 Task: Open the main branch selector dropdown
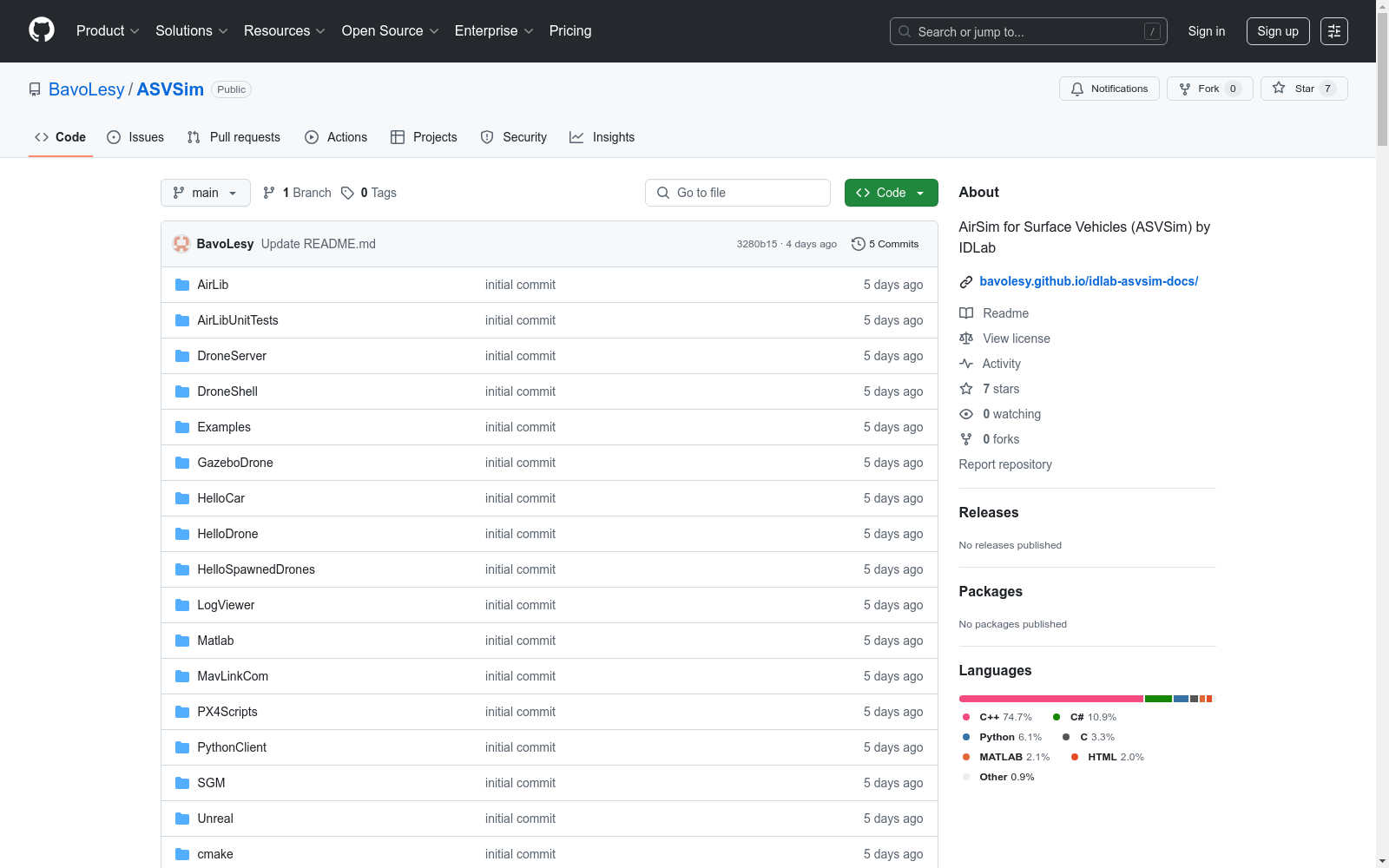coord(206,193)
